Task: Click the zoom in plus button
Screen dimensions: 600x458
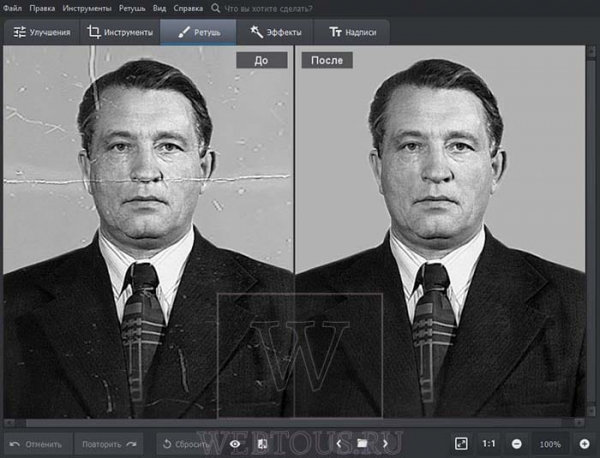Action: pos(584,444)
